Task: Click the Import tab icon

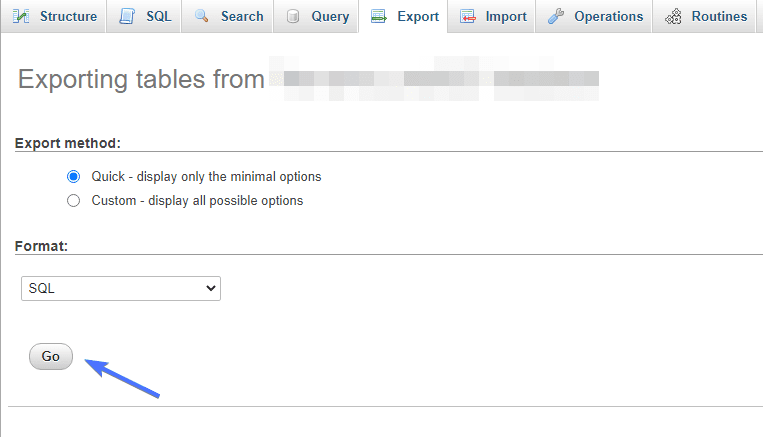Action: pyautogui.click(x=468, y=17)
